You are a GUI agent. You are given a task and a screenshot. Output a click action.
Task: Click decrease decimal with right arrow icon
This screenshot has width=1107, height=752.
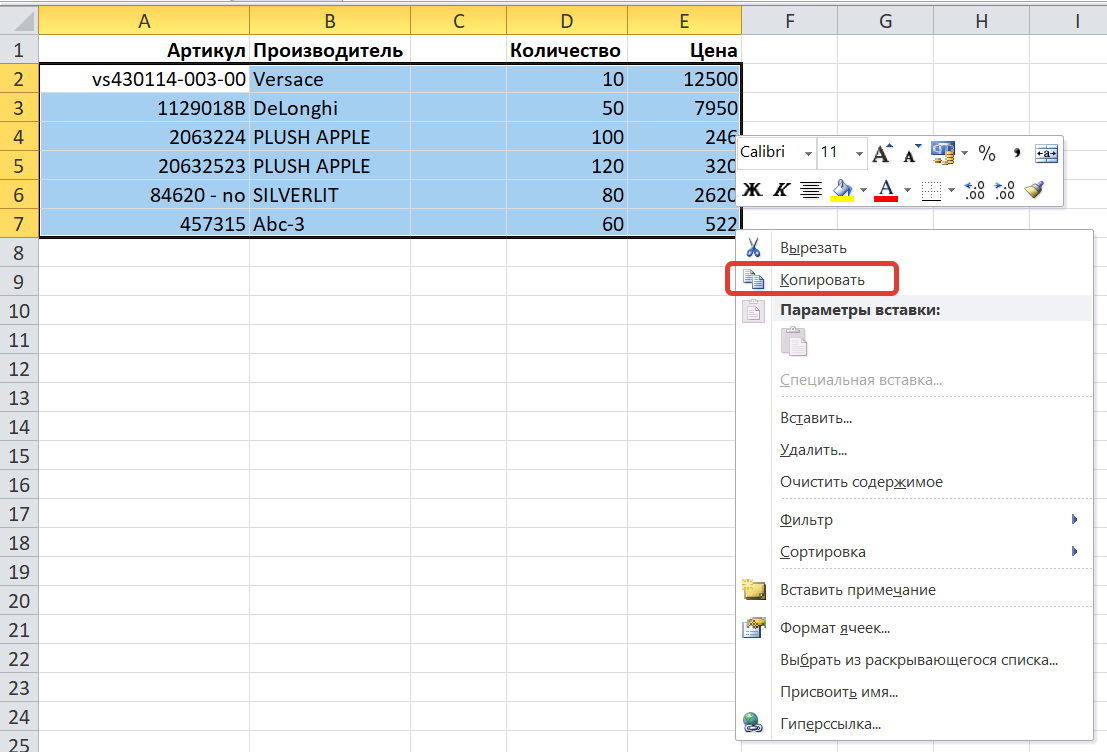coord(1004,190)
